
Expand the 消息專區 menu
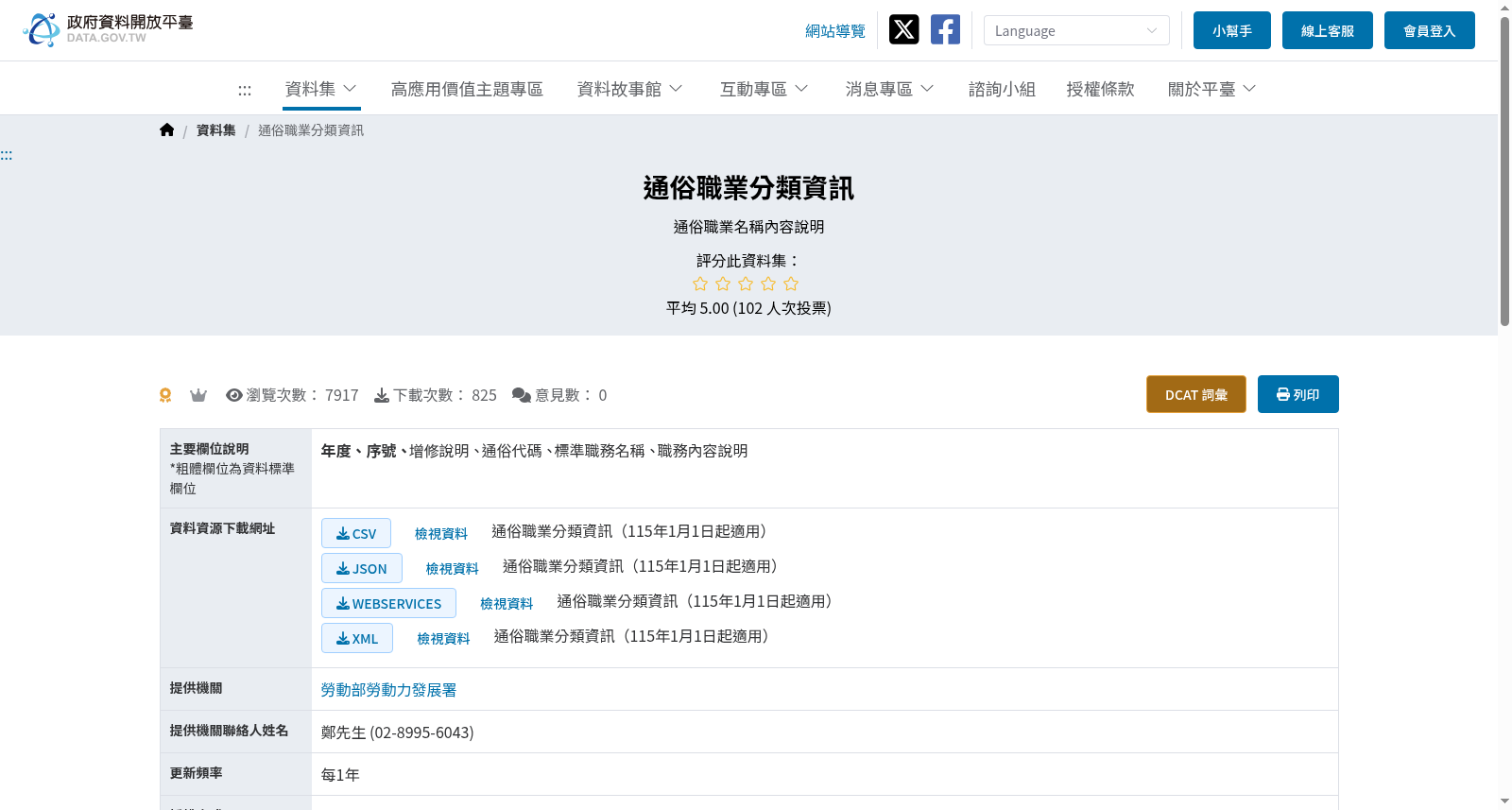coord(889,89)
